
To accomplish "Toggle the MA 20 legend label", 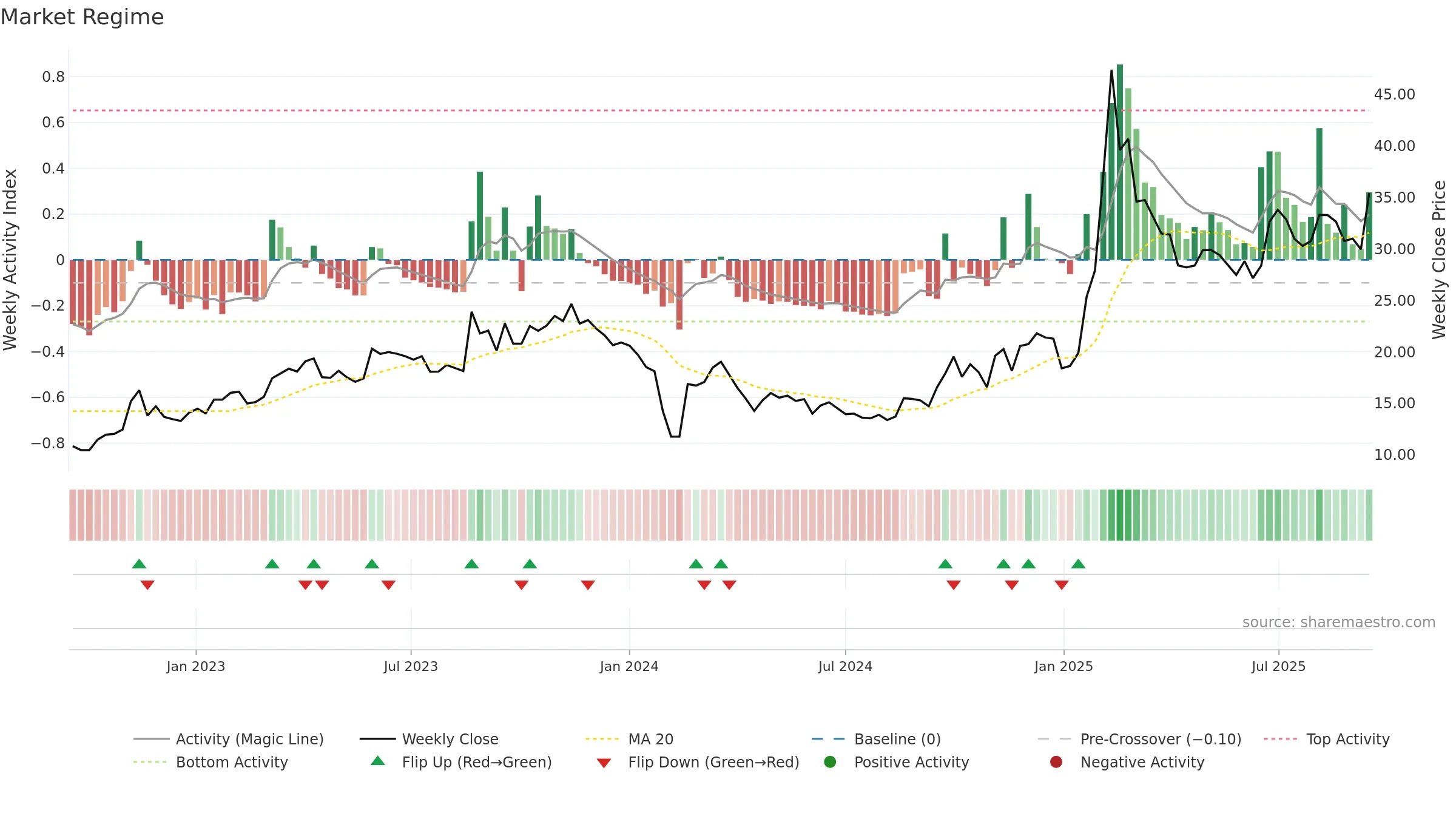I will [651, 739].
